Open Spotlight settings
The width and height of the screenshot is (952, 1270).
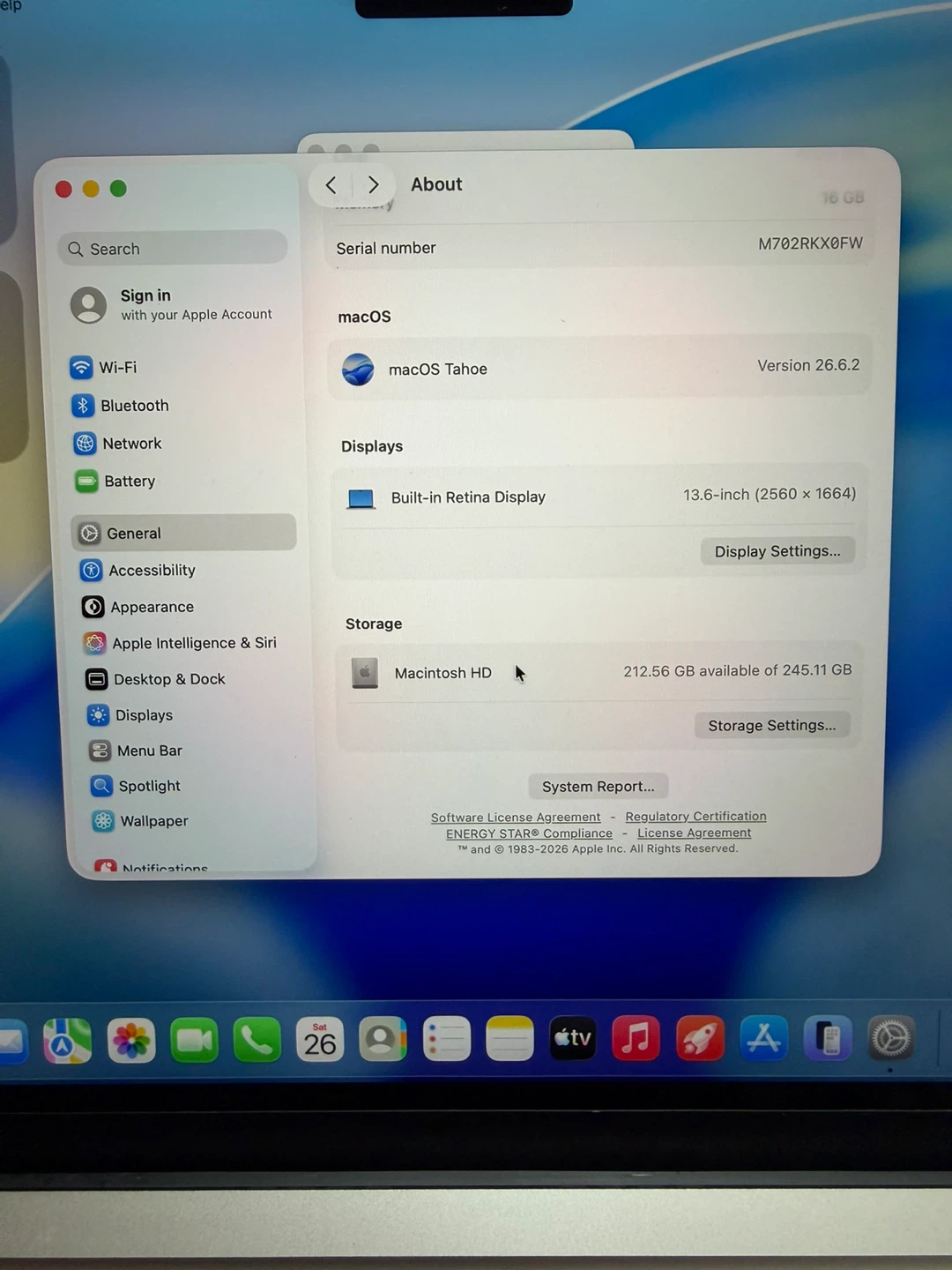(x=135, y=786)
